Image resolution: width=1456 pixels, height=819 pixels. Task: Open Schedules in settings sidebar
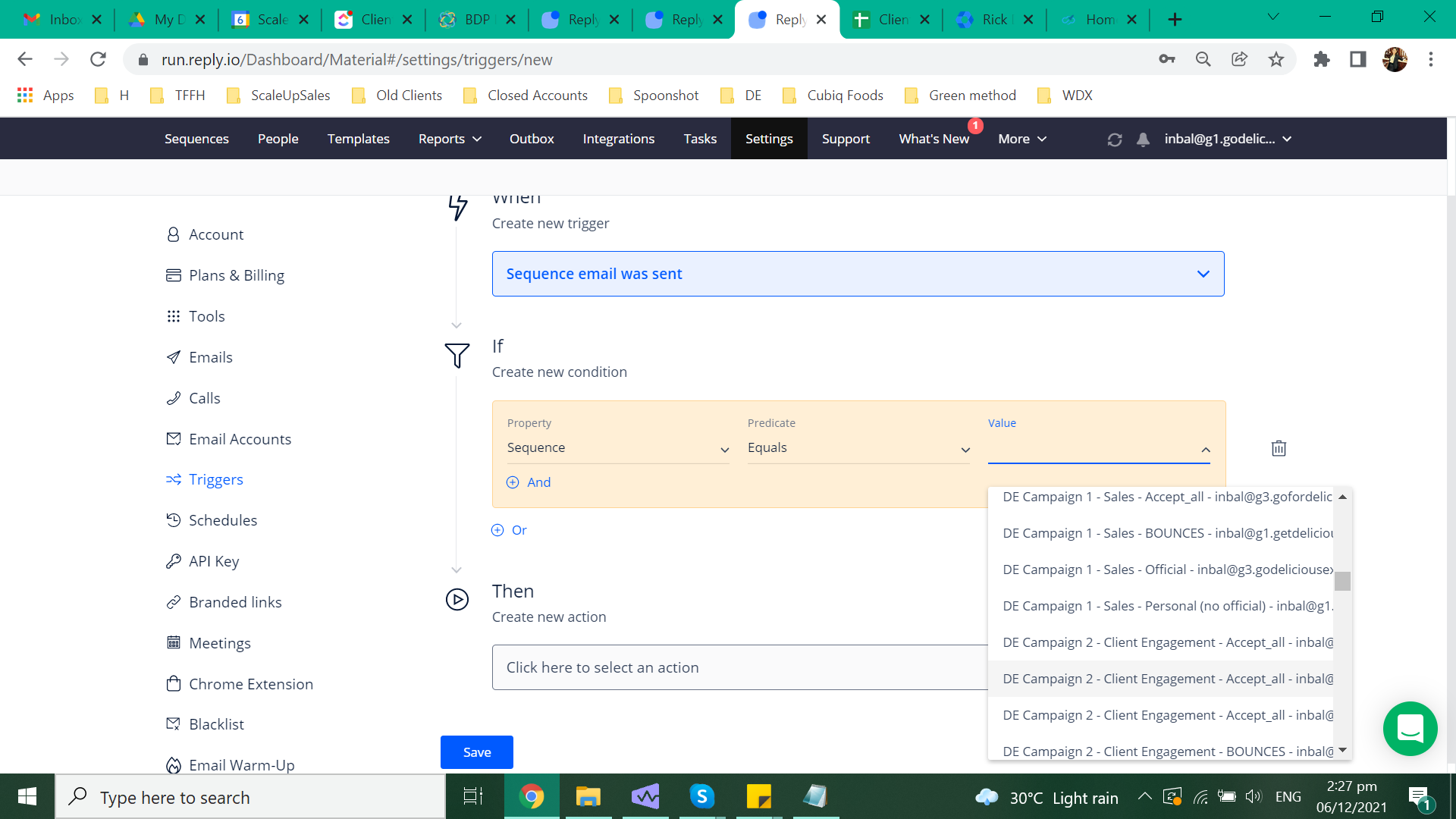pyautogui.click(x=212, y=520)
